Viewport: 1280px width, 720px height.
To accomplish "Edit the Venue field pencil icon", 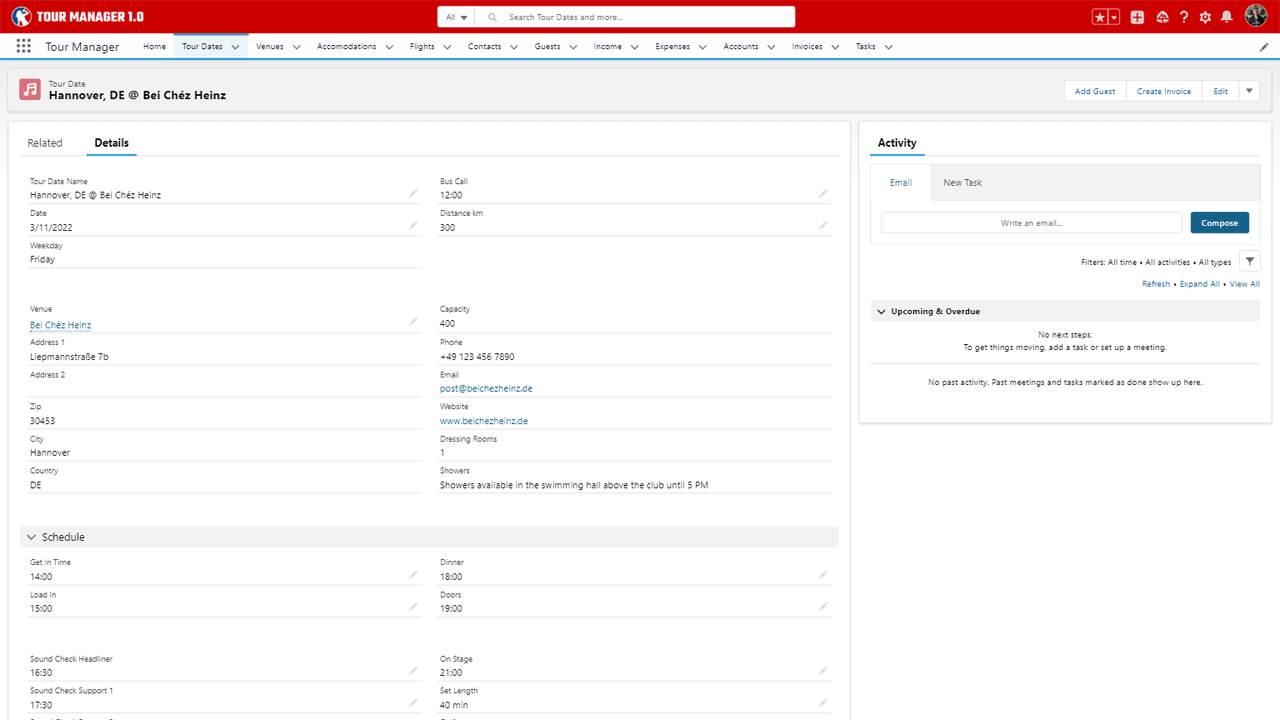I will coord(413,322).
